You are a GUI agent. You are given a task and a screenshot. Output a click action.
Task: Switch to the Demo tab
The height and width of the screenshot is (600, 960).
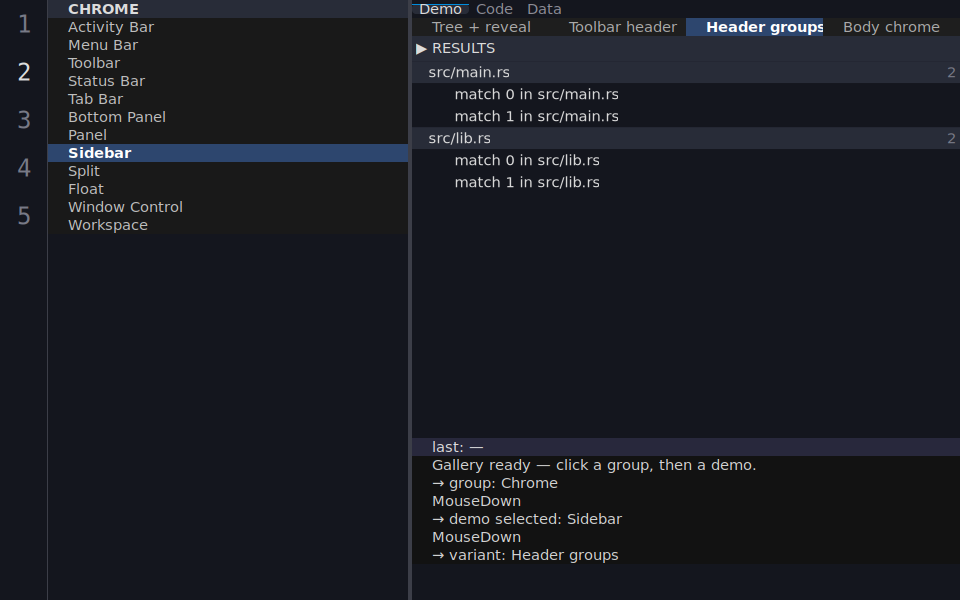pyautogui.click(x=440, y=9)
